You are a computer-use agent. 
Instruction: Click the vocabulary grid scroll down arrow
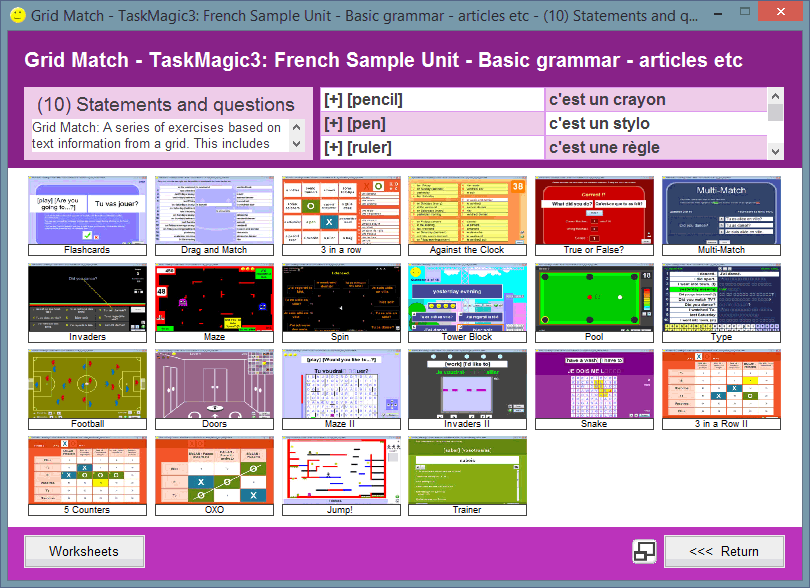click(x=775, y=151)
